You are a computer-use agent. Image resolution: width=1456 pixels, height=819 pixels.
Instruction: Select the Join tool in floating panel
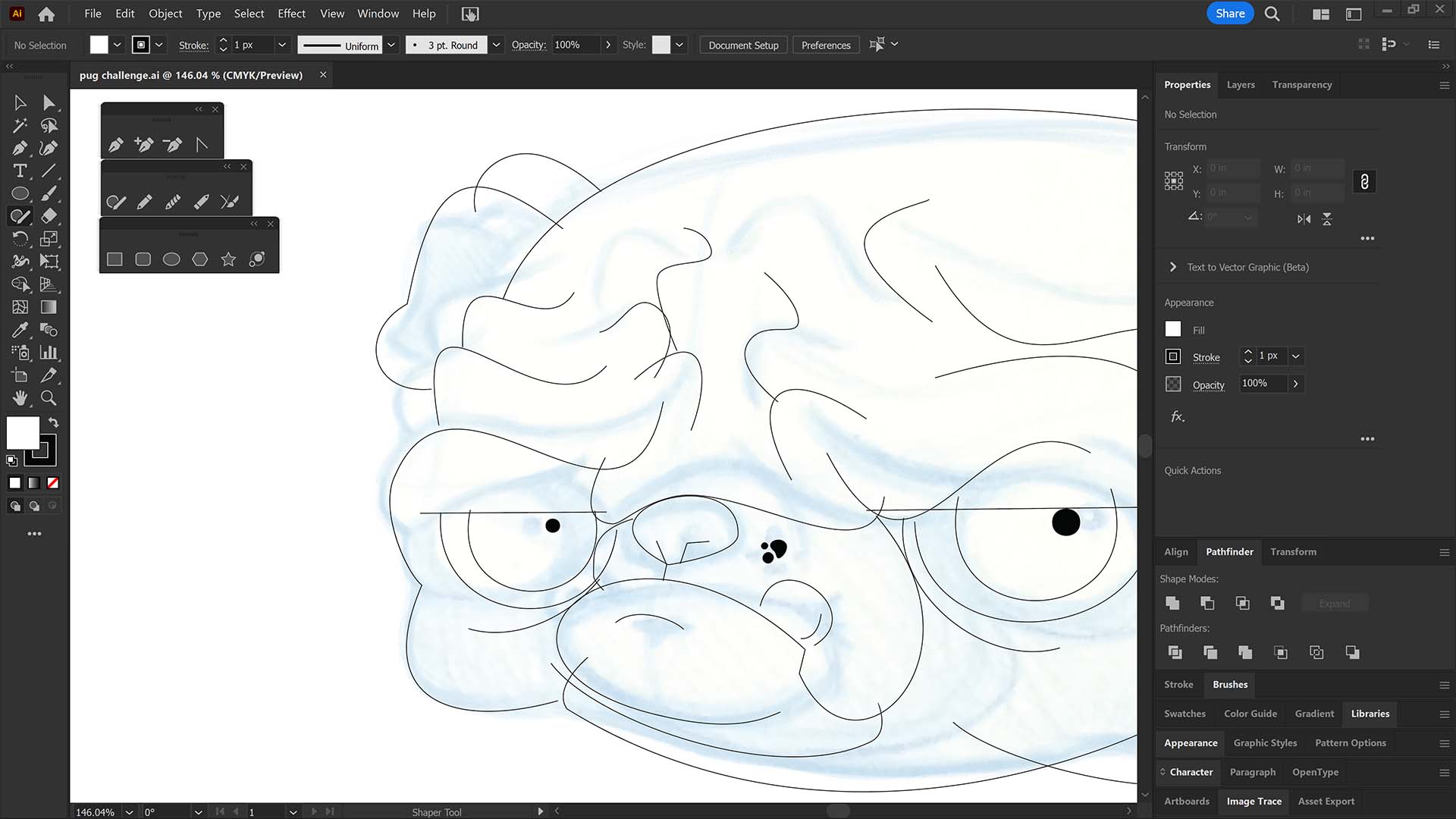(230, 202)
